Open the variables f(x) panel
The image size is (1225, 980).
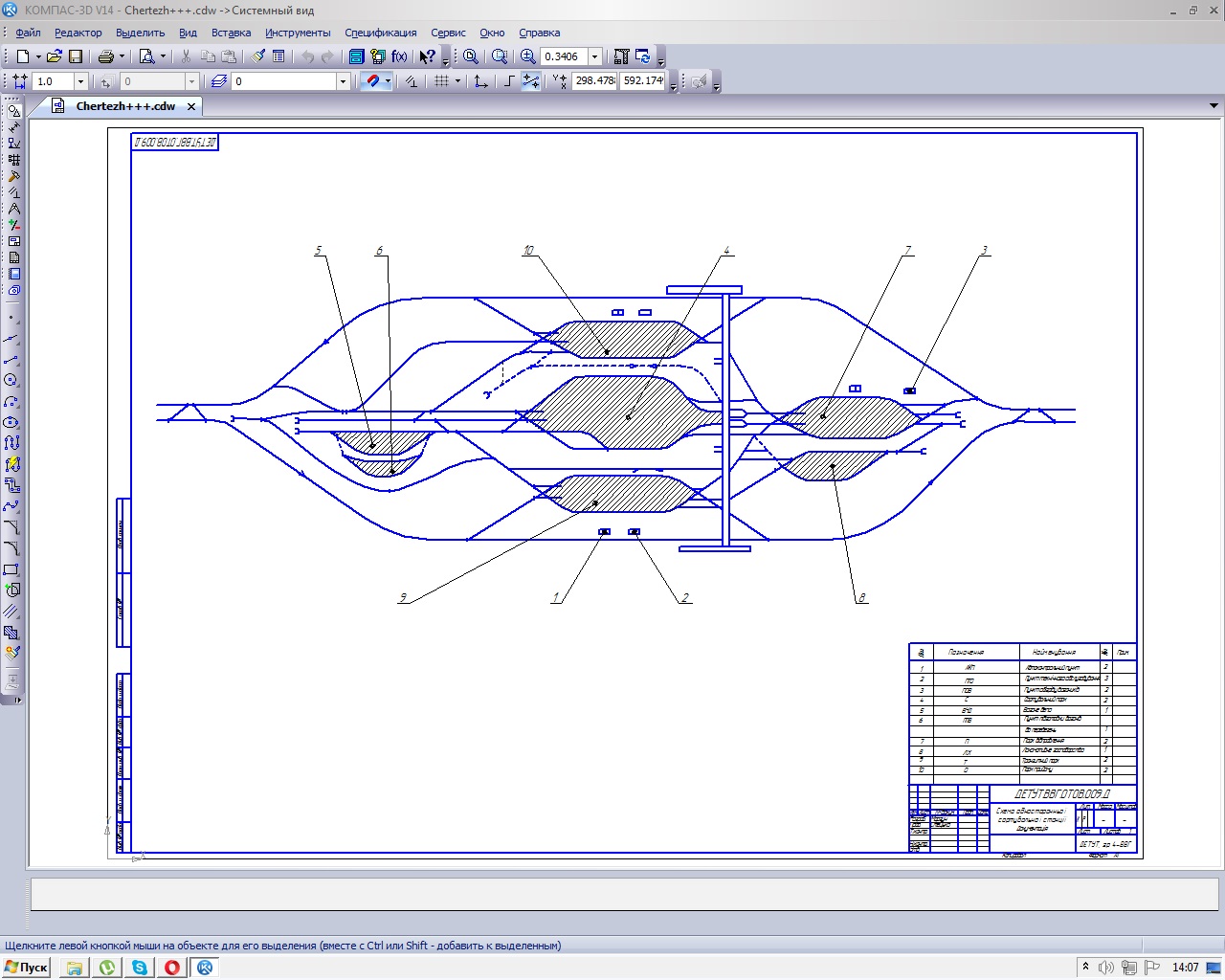[399, 56]
